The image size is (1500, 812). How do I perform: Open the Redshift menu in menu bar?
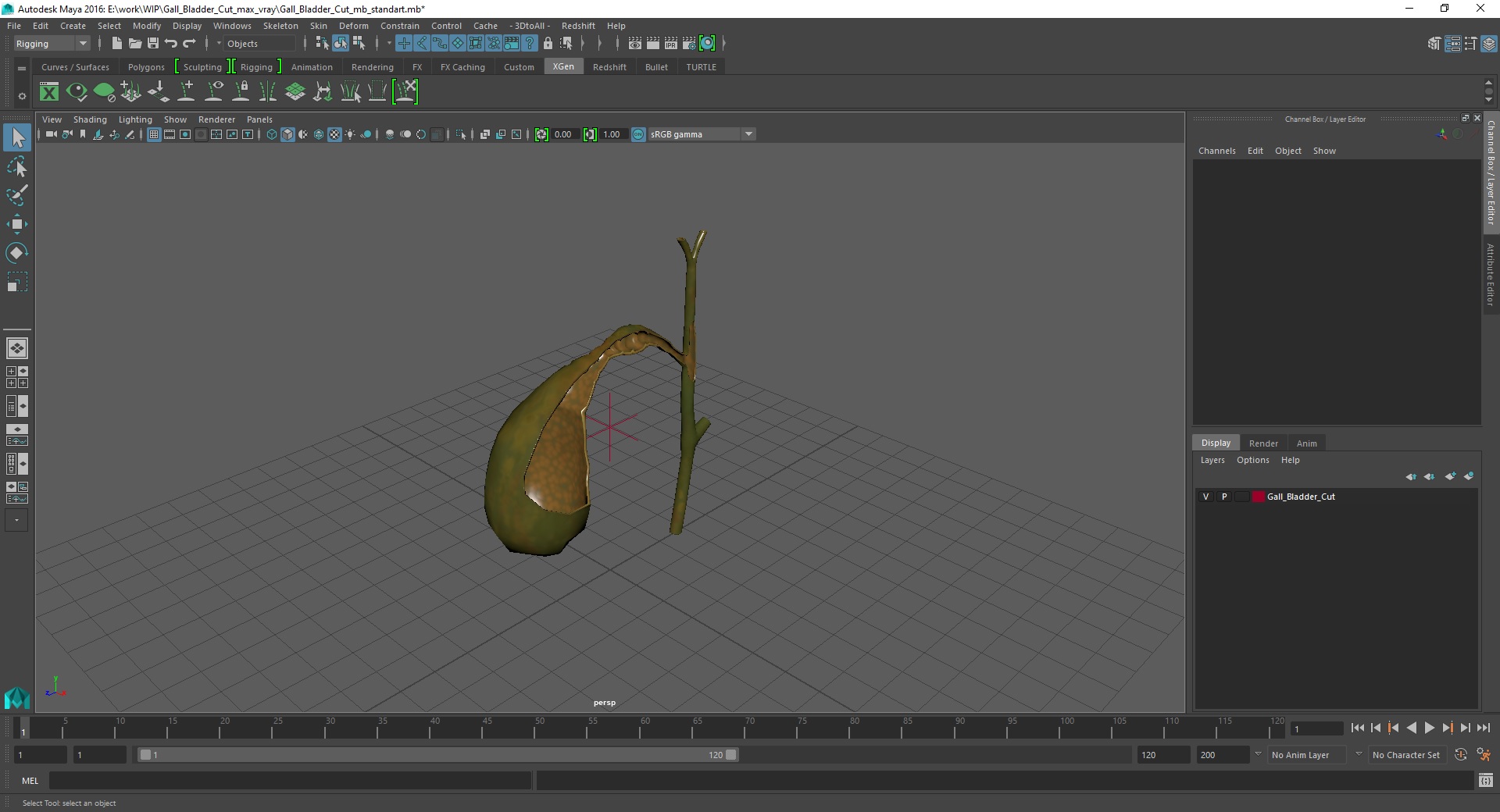578,26
